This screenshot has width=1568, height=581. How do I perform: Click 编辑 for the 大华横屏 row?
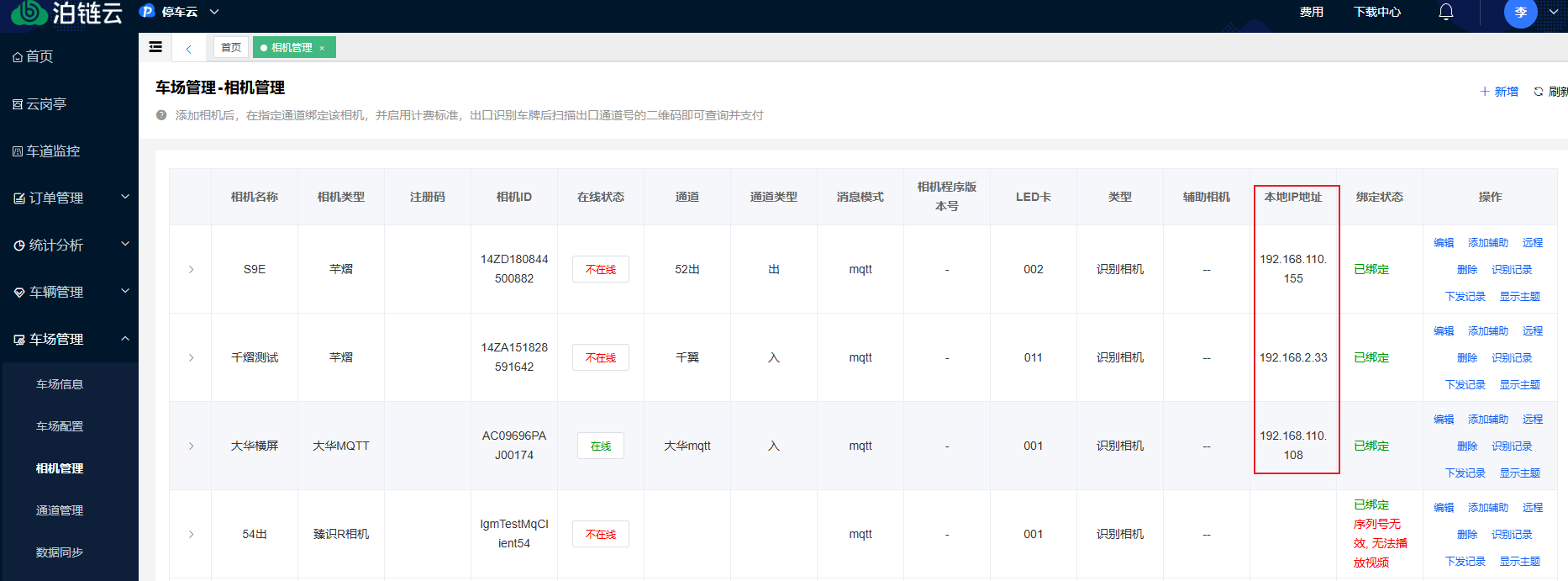pos(1444,420)
